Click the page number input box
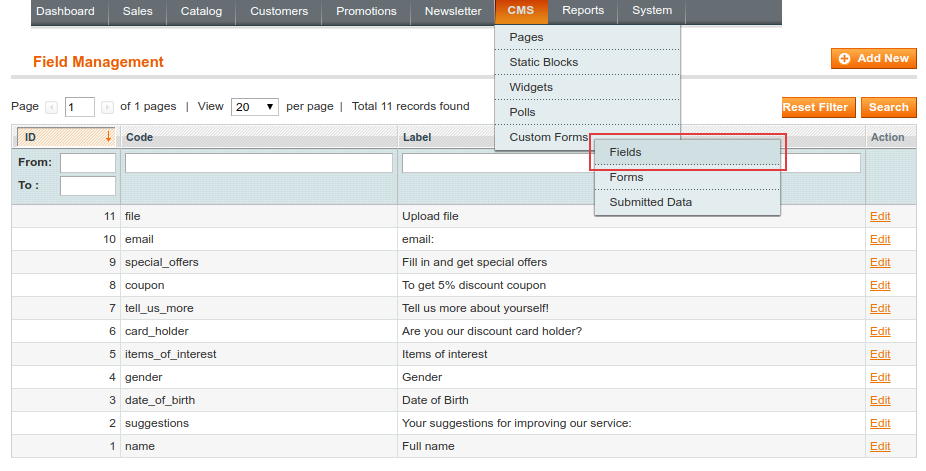Screen dimensions: 926x471 80,107
